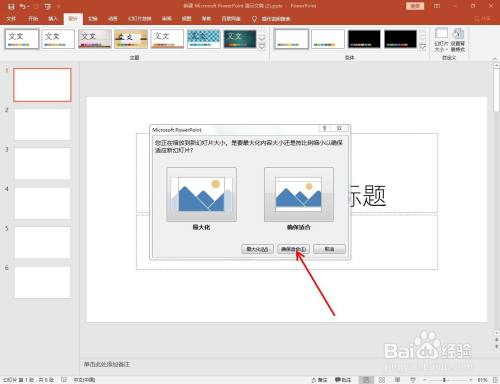Select slide 5 thumbnail in the panel
The width and height of the screenshot is (500, 384).
[x=42, y=243]
